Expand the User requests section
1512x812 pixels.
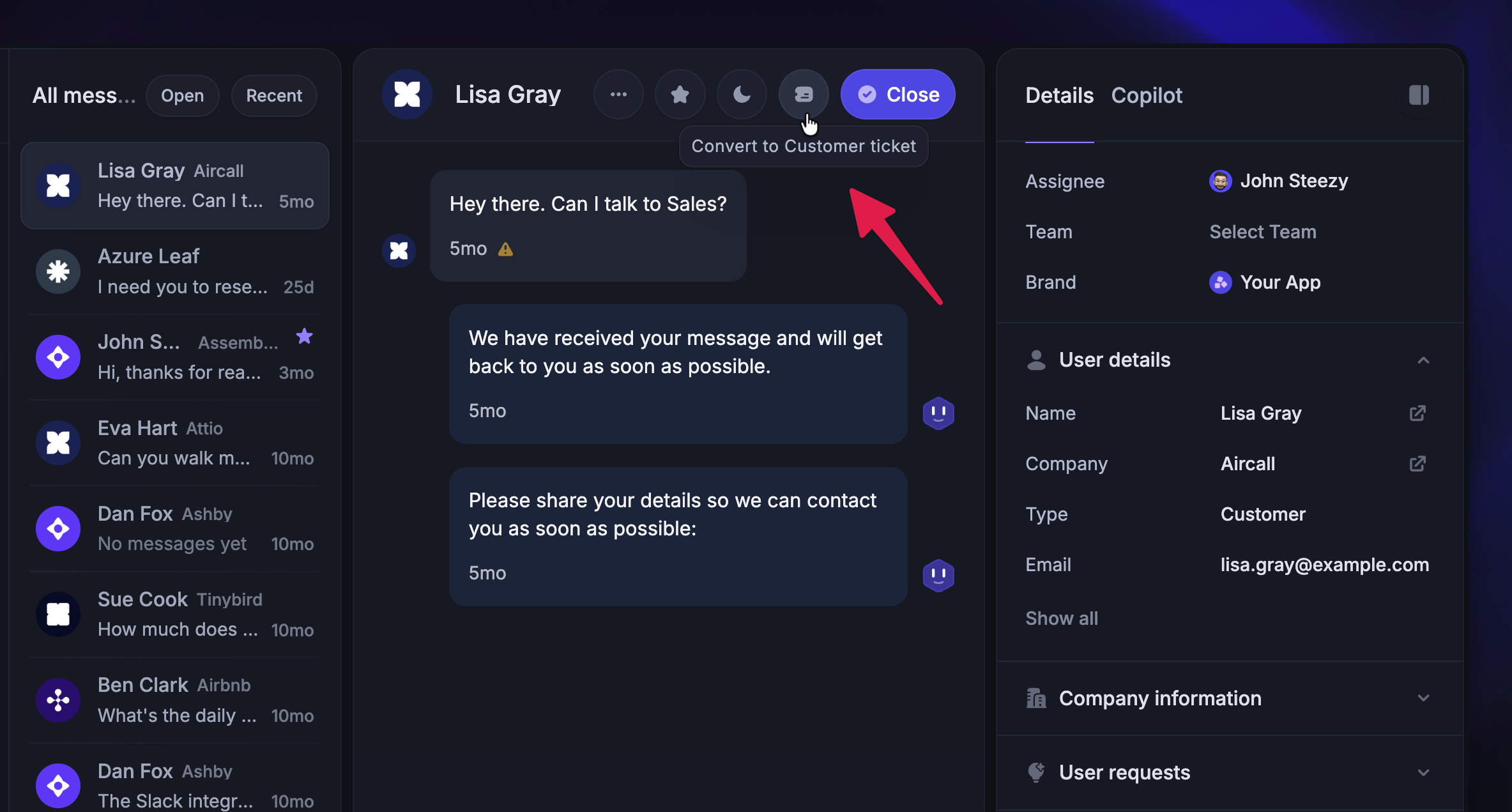1423,772
